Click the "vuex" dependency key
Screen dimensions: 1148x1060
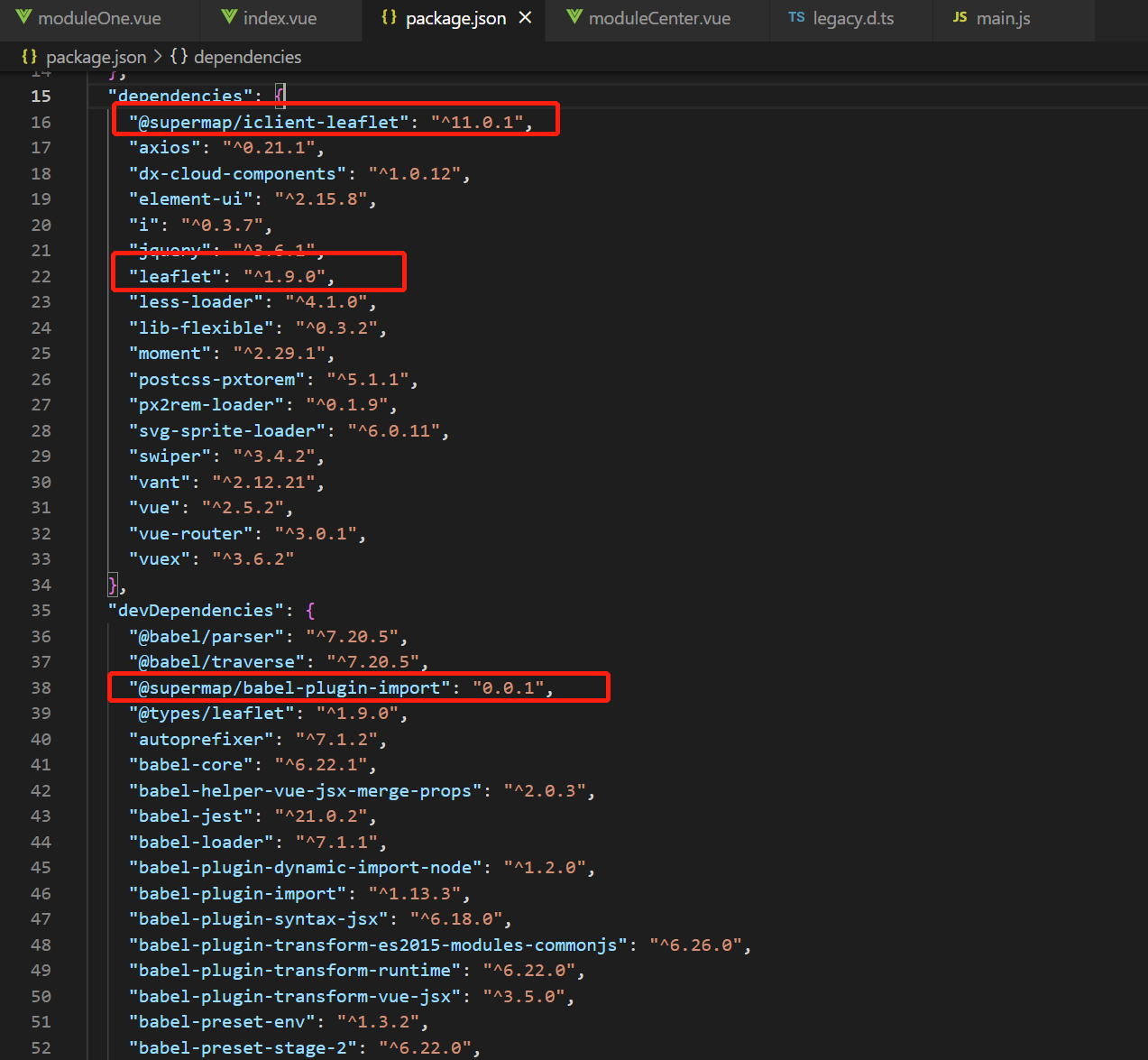pyautogui.click(x=160, y=559)
